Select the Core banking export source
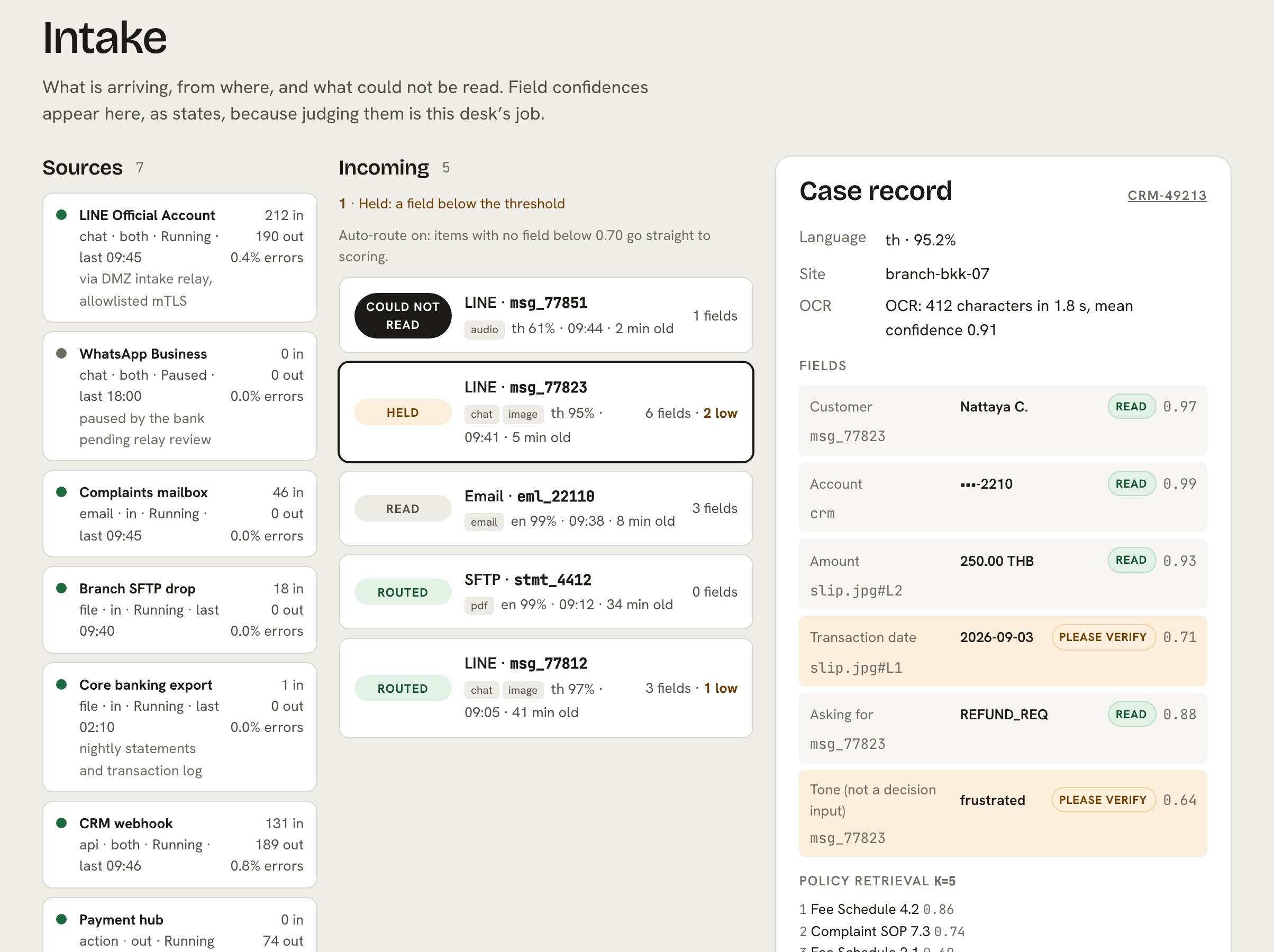This screenshot has width=1274, height=952. click(180, 727)
